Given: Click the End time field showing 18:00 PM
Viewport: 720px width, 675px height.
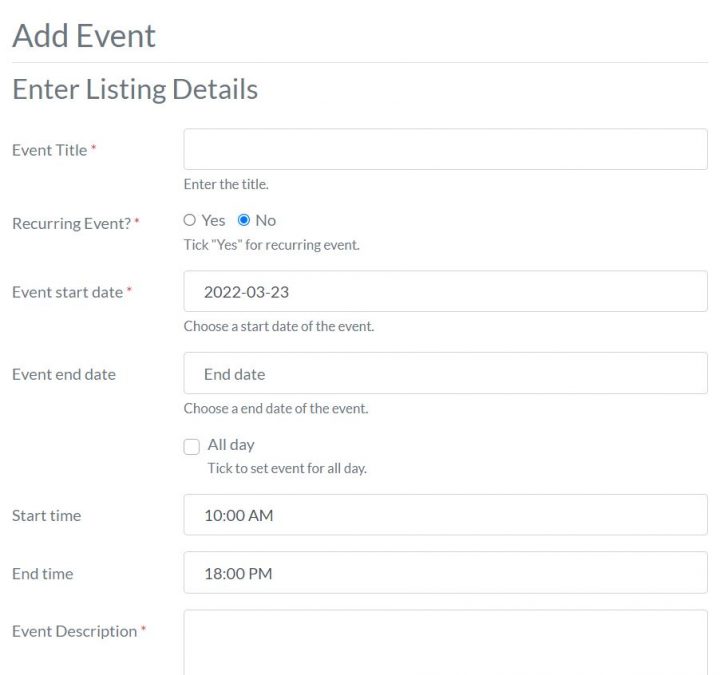Looking at the screenshot, I should (x=445, y=574).
